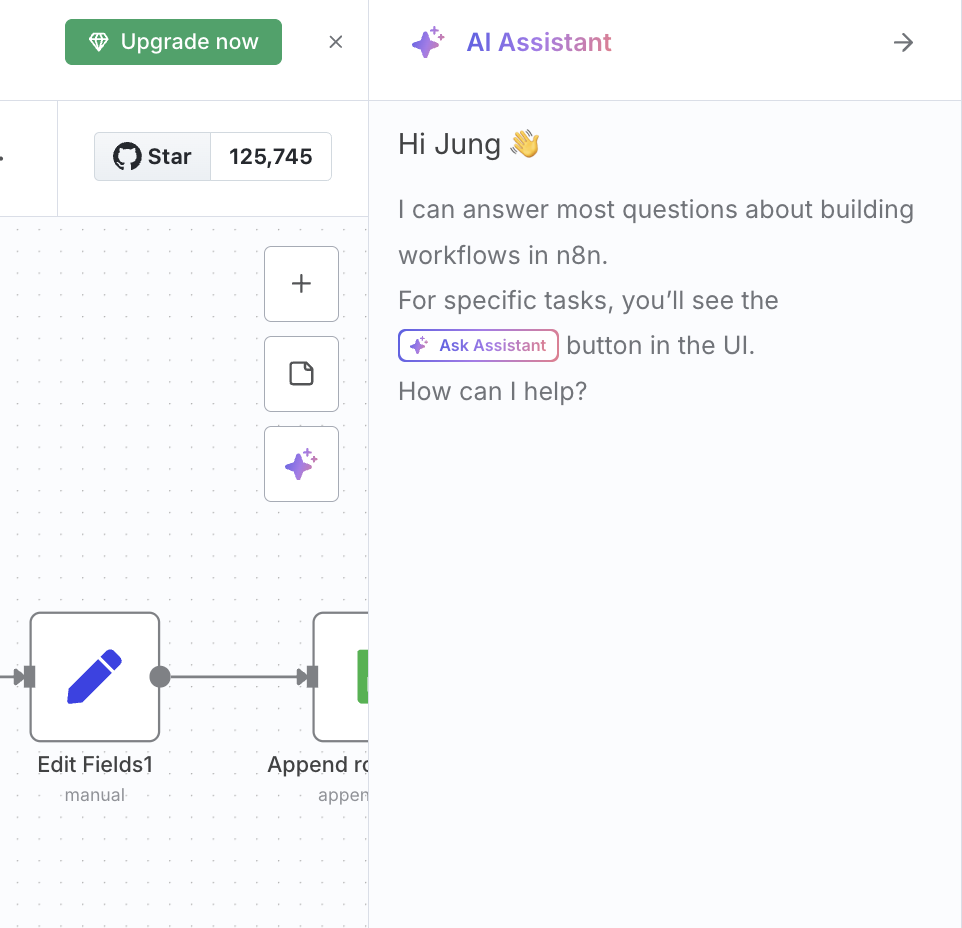This screenshot has height=928, width=962.
Task: Click the 'How can I help?' text
Action: (x=493, y=391)
